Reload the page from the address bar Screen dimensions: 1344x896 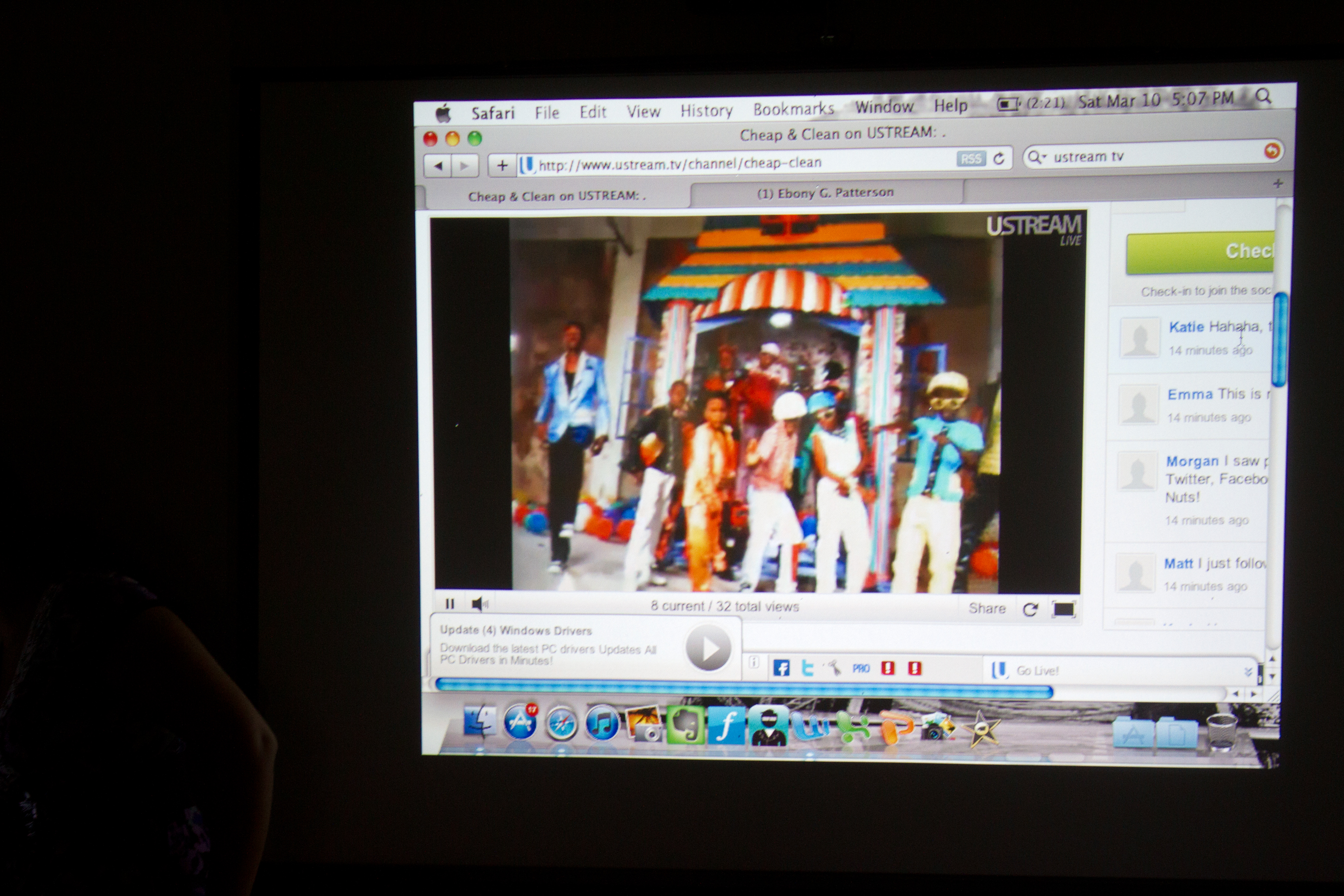pos(998,158)
